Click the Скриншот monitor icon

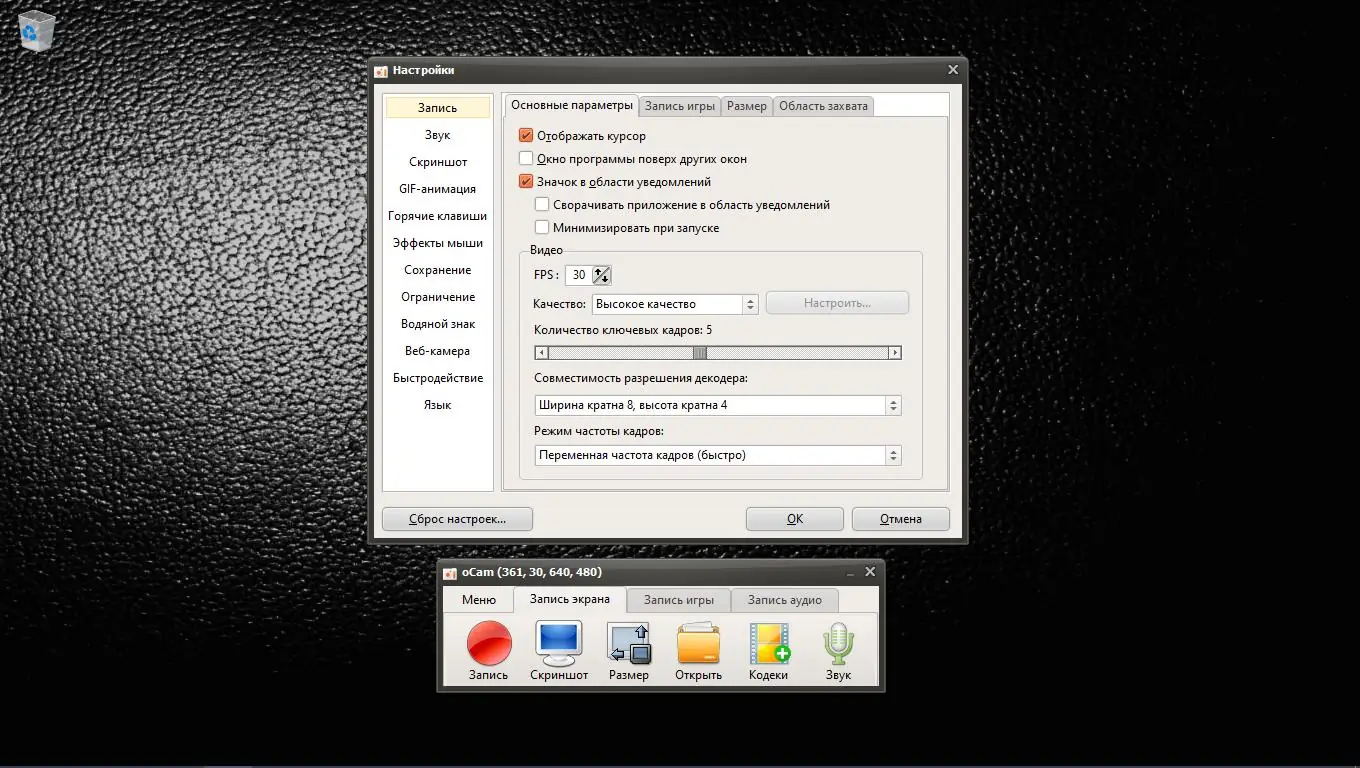(558, 643)
